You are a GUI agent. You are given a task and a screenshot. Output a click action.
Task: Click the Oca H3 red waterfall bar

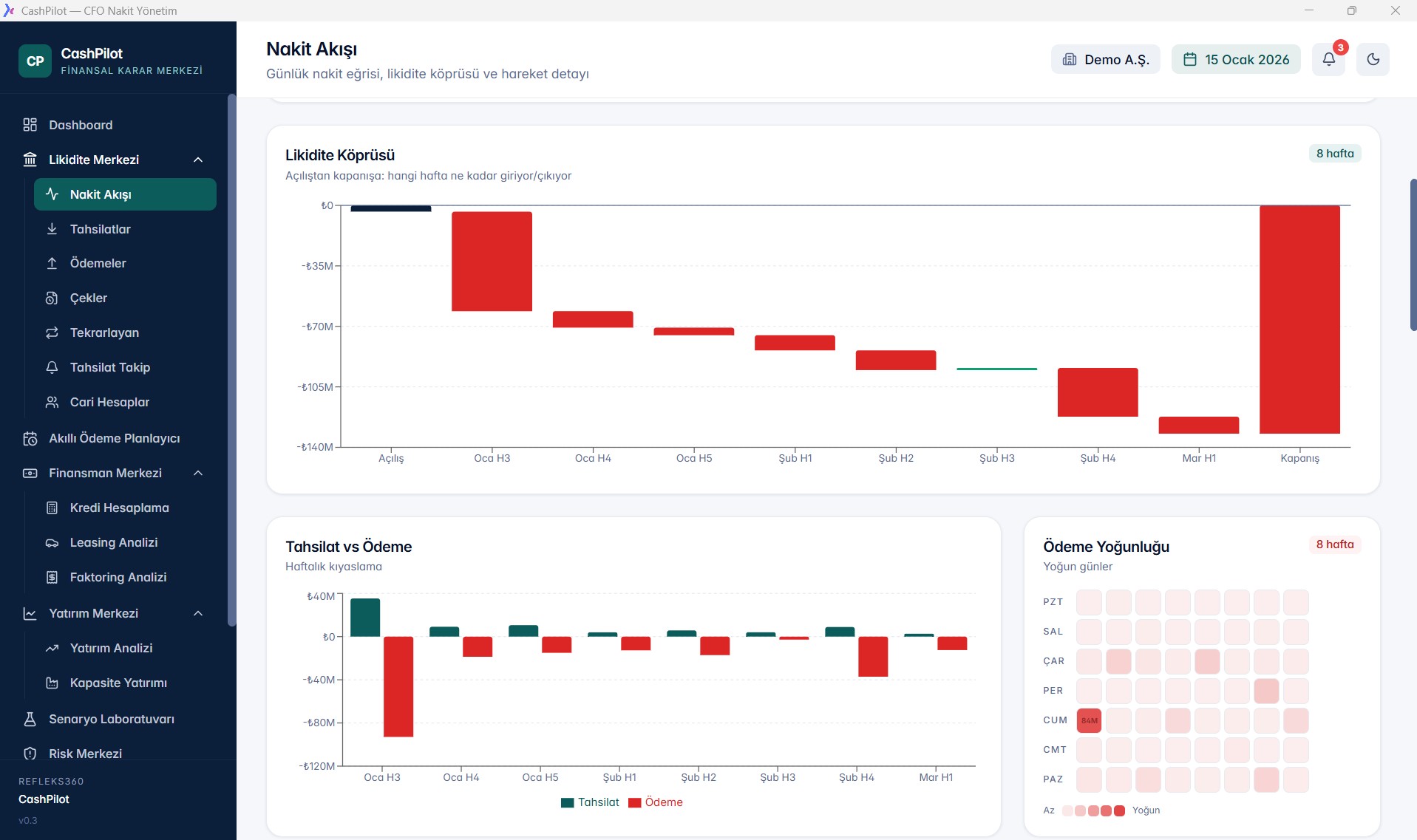click(x=492, y=262)
